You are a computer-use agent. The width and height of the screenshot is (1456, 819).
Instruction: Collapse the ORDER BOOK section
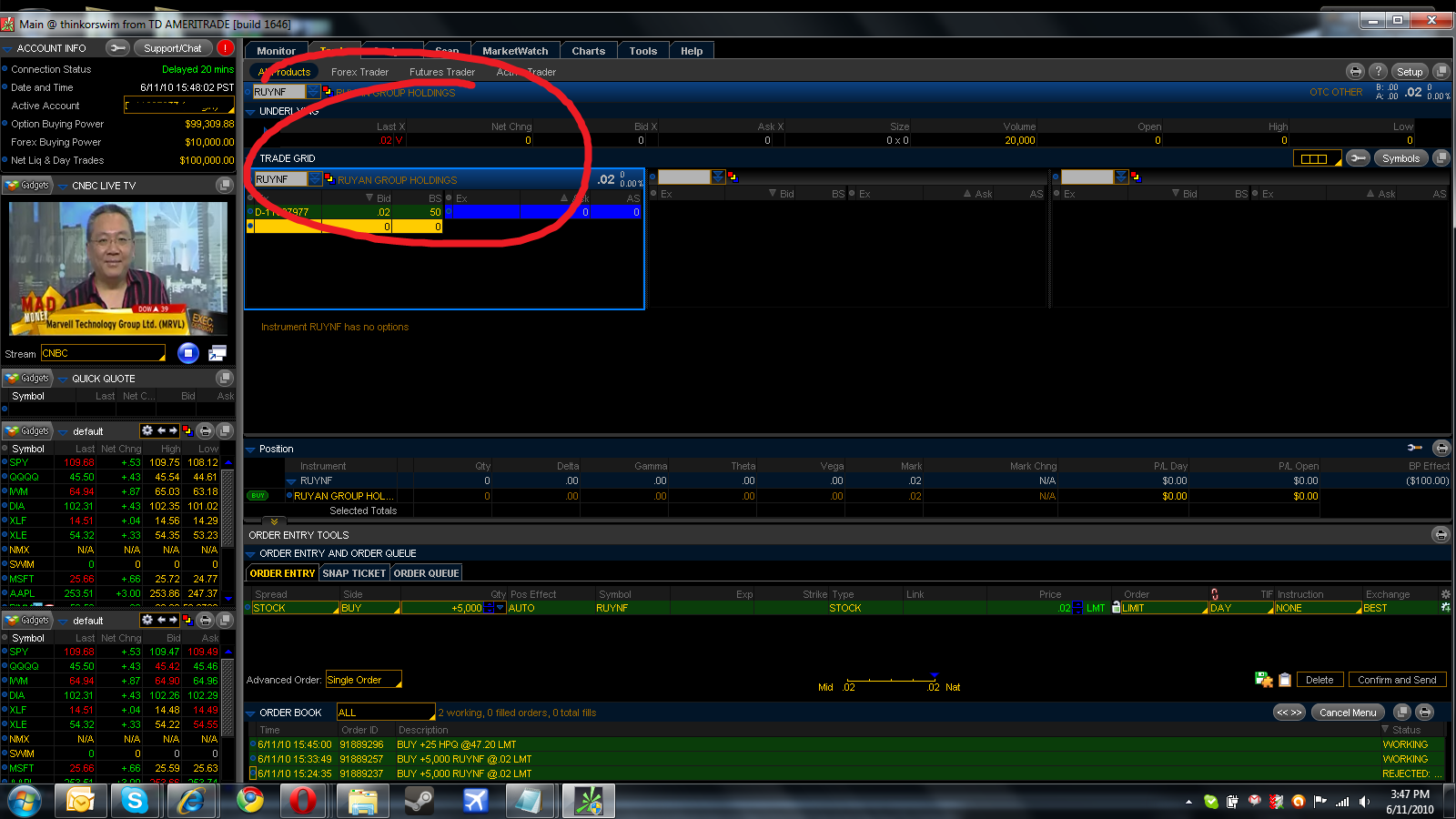coord(251,713)
